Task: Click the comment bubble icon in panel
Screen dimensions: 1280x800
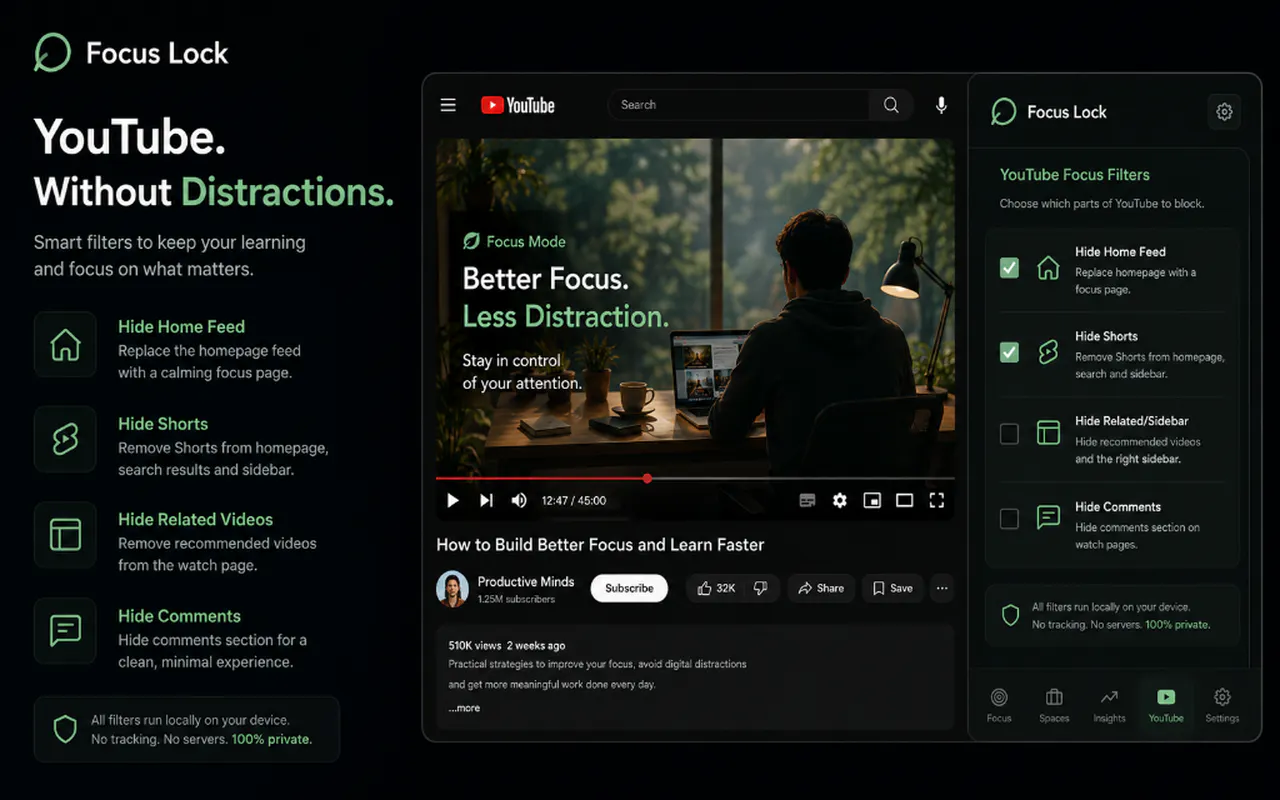Action: point(1048,517)
